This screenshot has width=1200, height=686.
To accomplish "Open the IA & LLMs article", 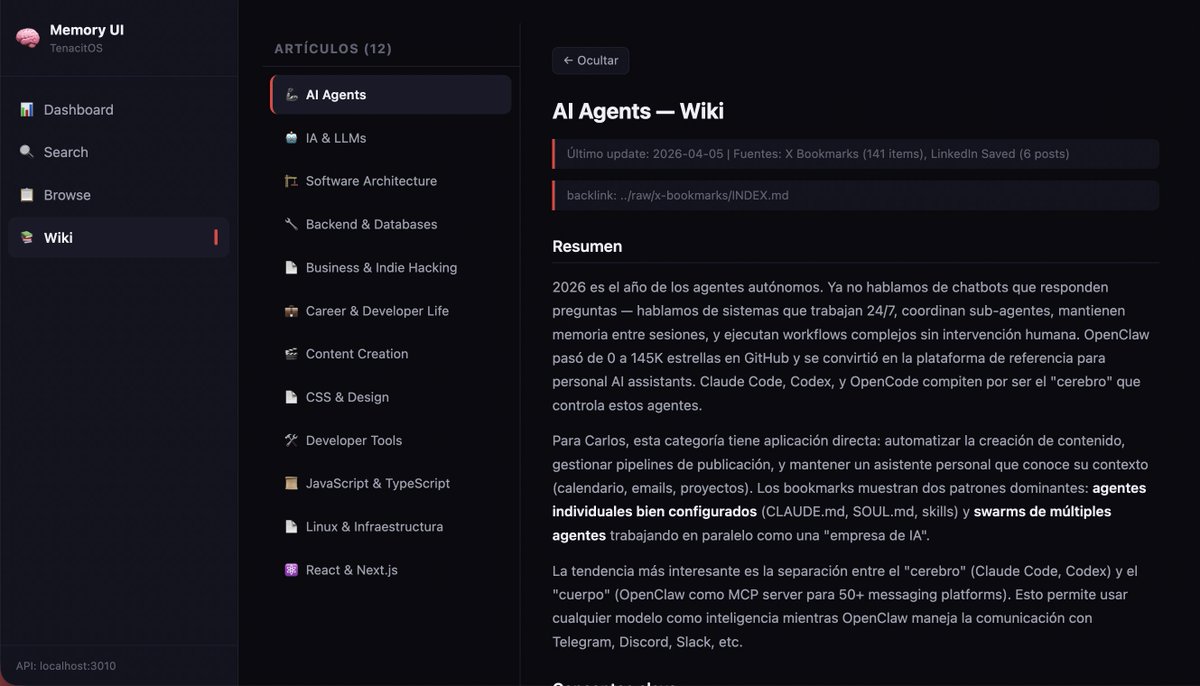I will tap(391, 138).
